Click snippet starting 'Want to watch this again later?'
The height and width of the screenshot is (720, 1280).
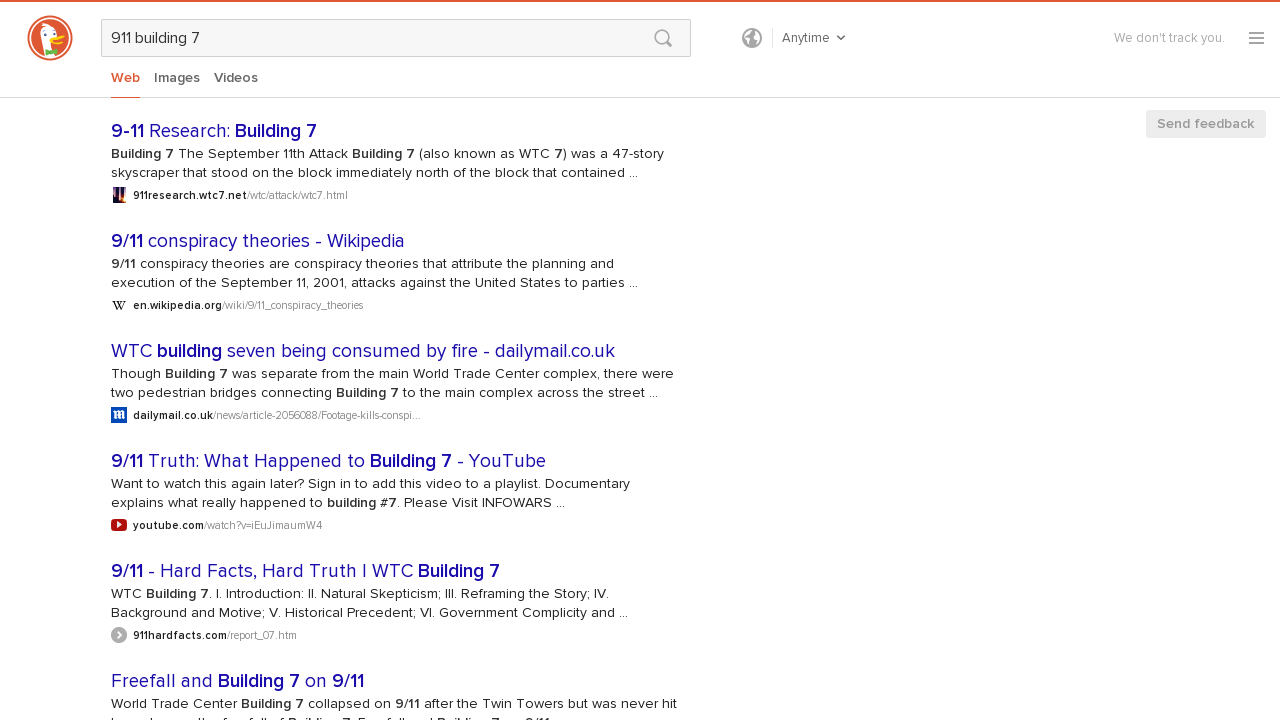click(370, 493)
